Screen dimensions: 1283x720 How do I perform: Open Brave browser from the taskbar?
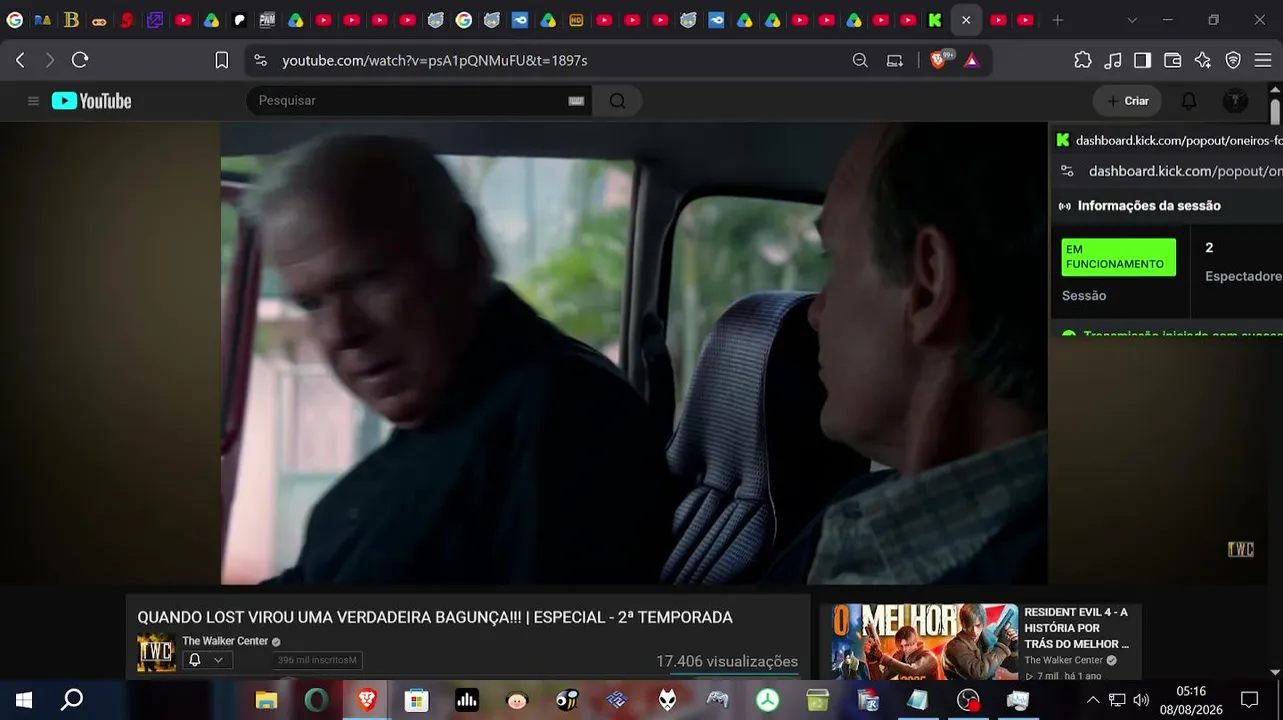pyautogui.click(x=367, y=700)
